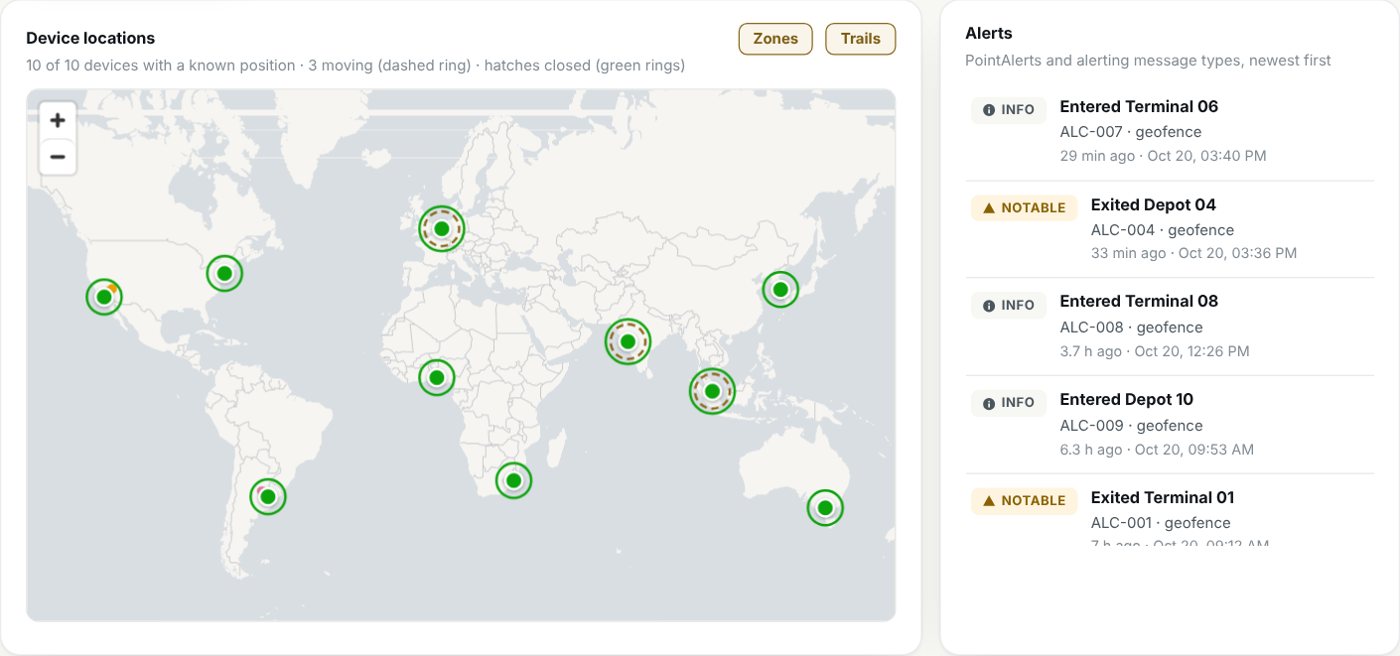This screenshot has height=656, width=1400.
Task: Open the moving device marker over the UK
Action: click(x=441, y=229)
